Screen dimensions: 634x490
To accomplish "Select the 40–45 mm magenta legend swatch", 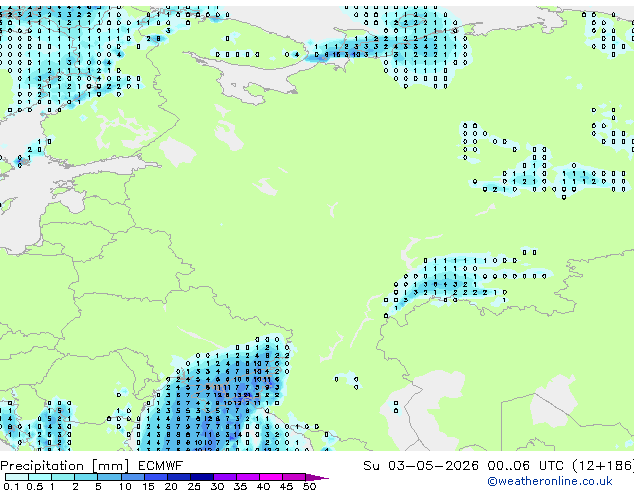I will point(271,477).
